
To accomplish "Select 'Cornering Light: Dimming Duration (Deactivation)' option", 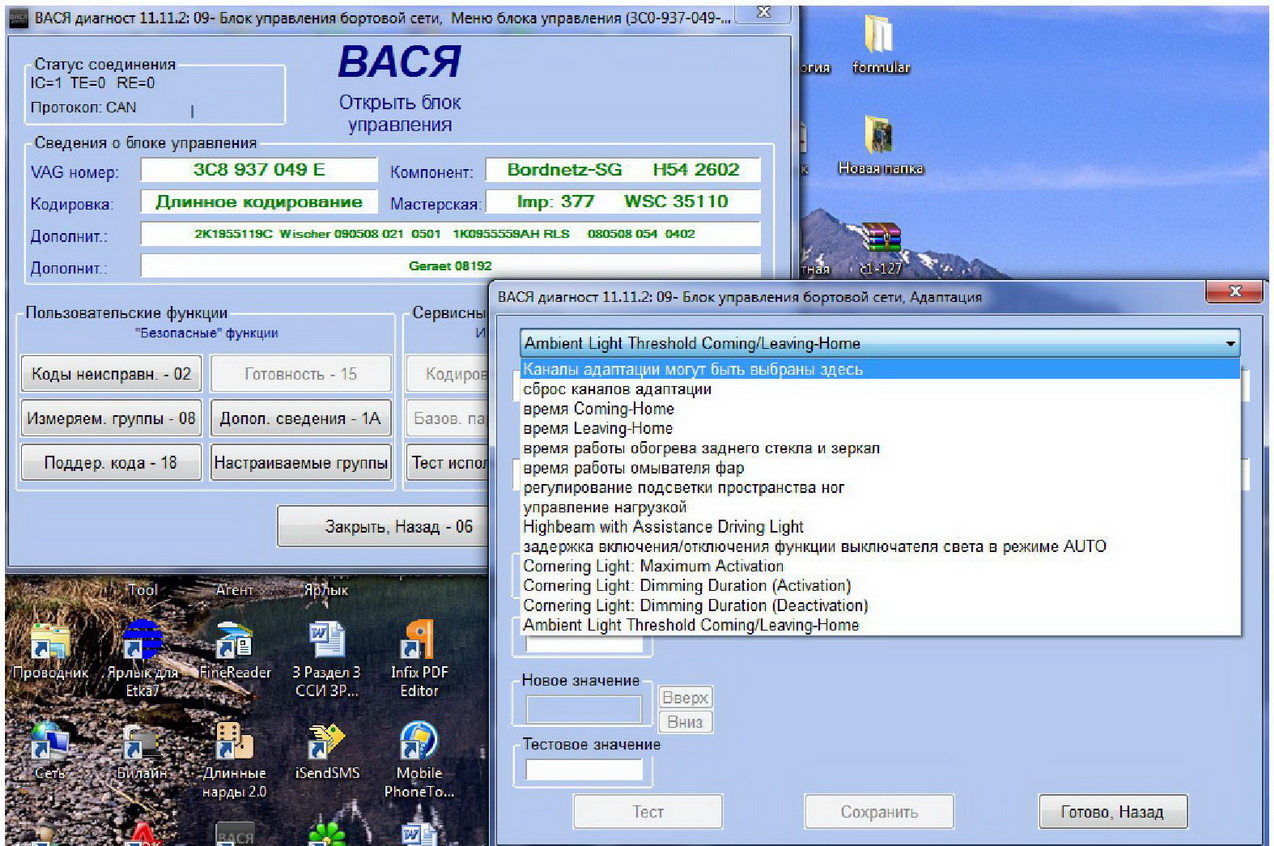I will pyautogui.click(x=880, y=605).
